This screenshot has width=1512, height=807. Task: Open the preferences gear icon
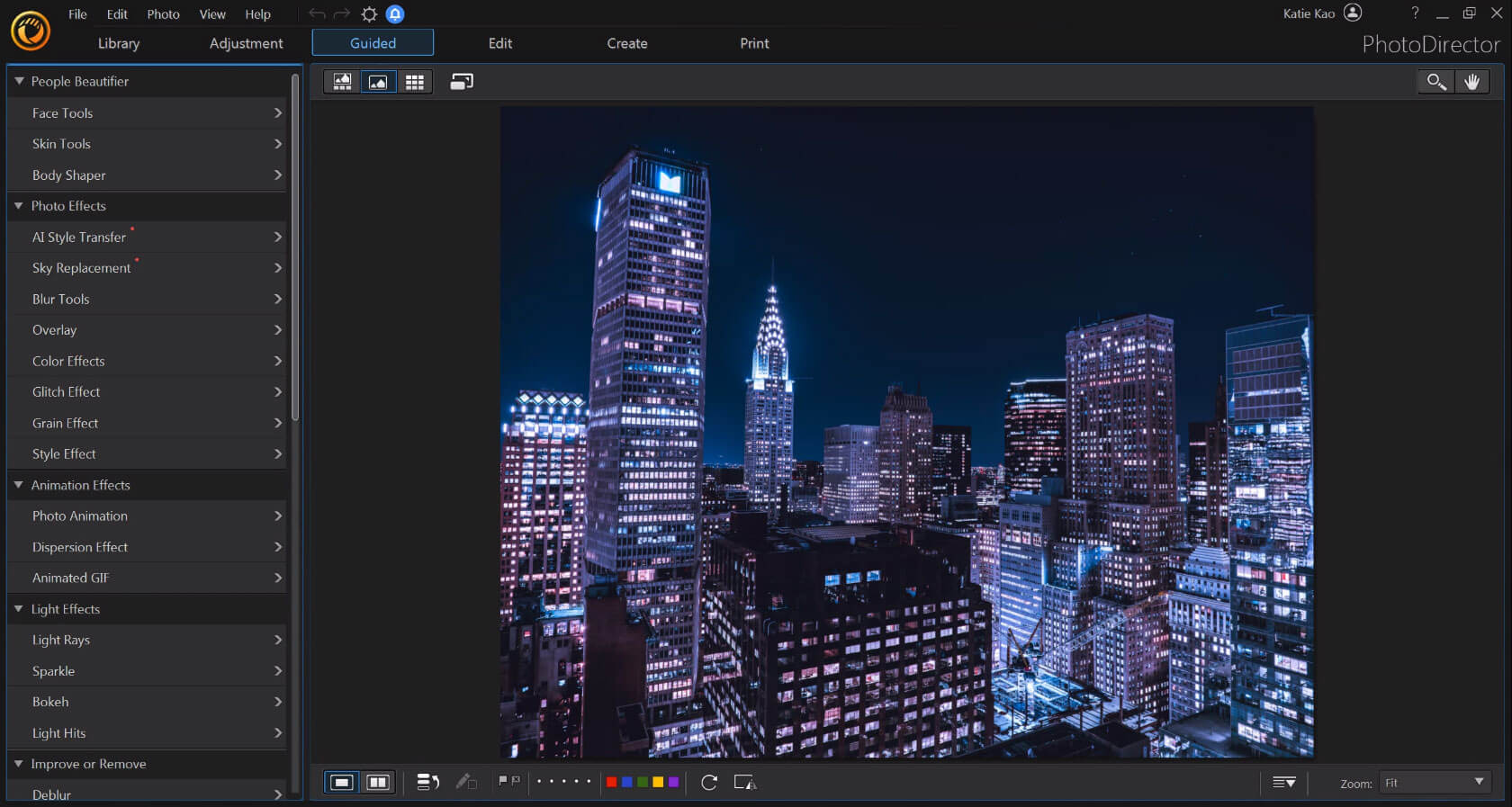pyautogui.click(x=369, y=14)
